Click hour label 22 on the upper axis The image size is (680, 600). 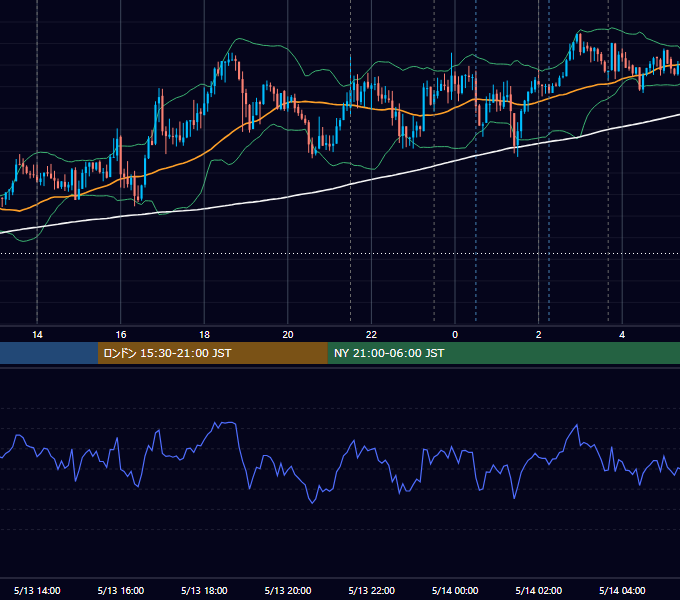[371, 335]
